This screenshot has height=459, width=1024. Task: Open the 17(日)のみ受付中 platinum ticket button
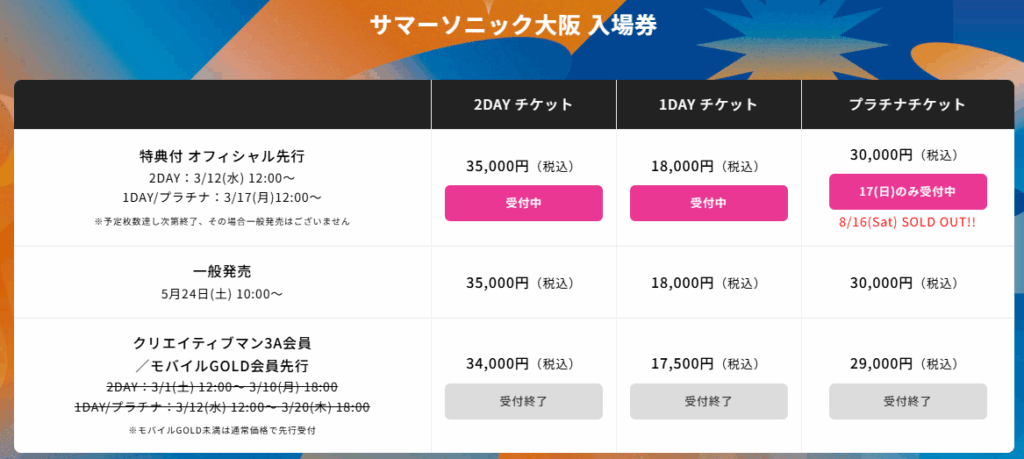tap(908, 192)
